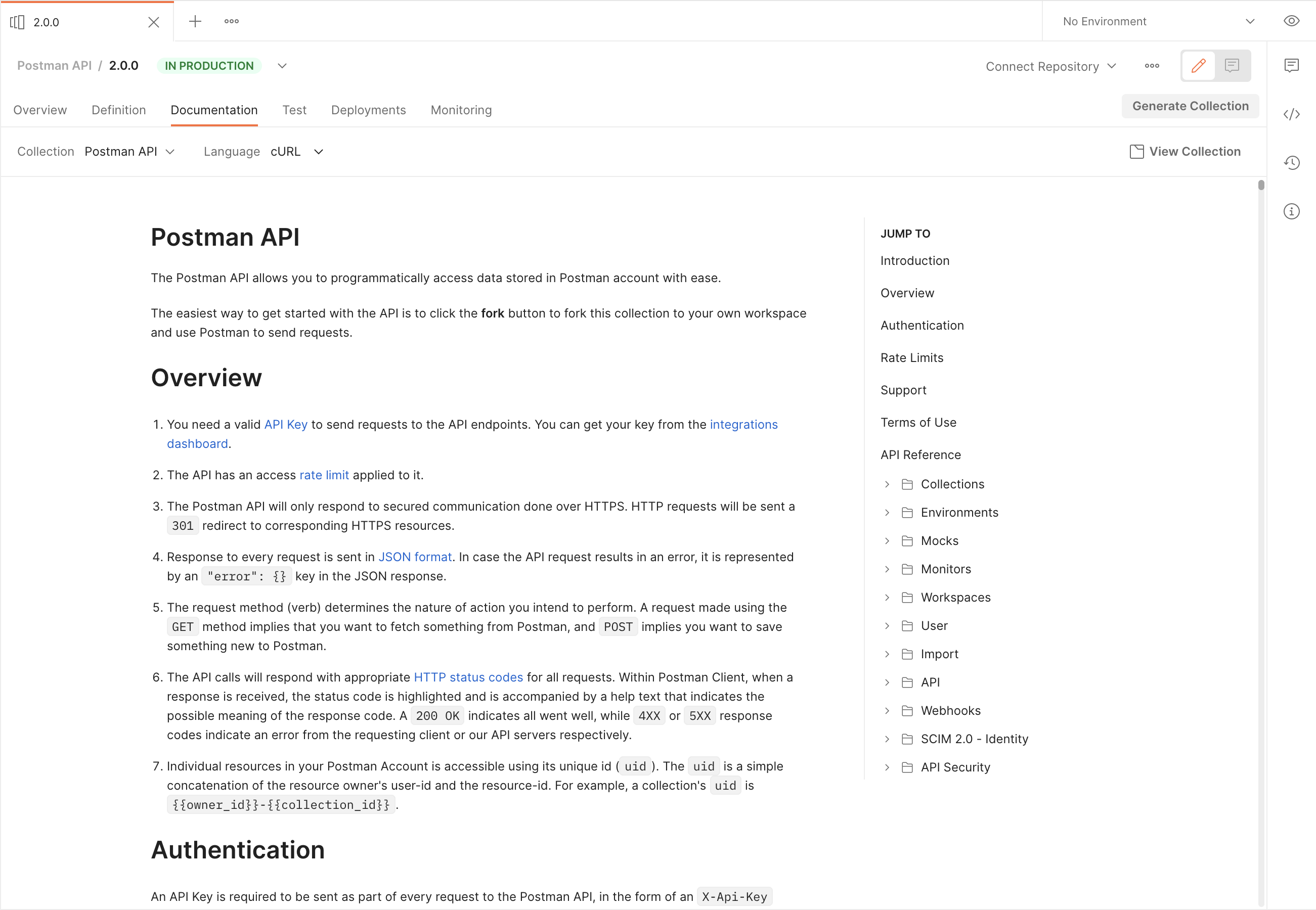Click the eye icon to preview
This screenshot has height=910, width=1316.
click(x=1292, y=21)
